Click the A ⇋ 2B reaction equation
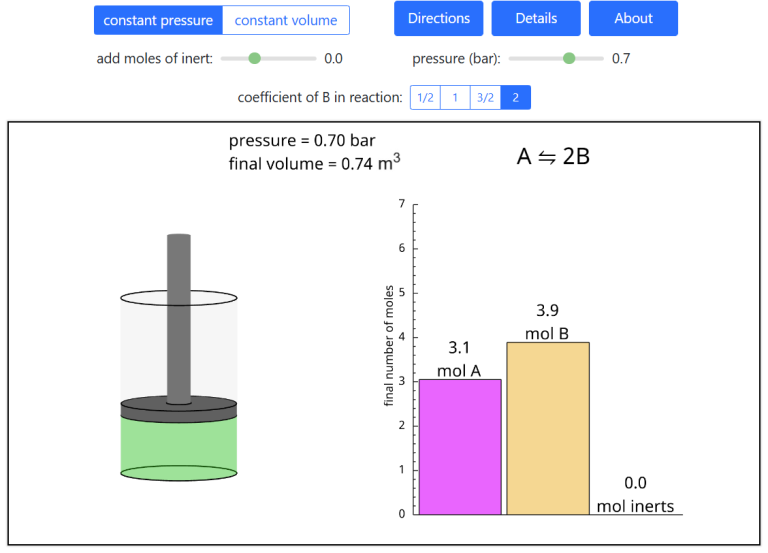 click(553, 156)
